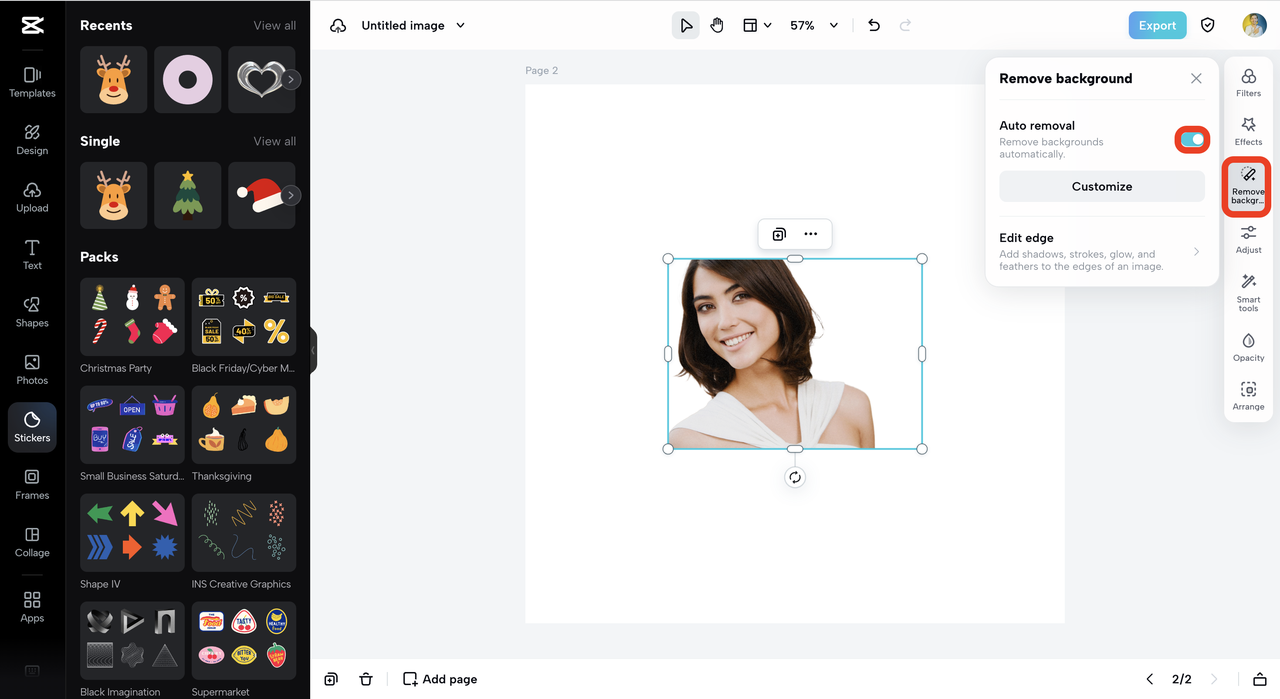1280x699 pixels.
Task: Close the Remove background panel
Action: (1196, 78)
